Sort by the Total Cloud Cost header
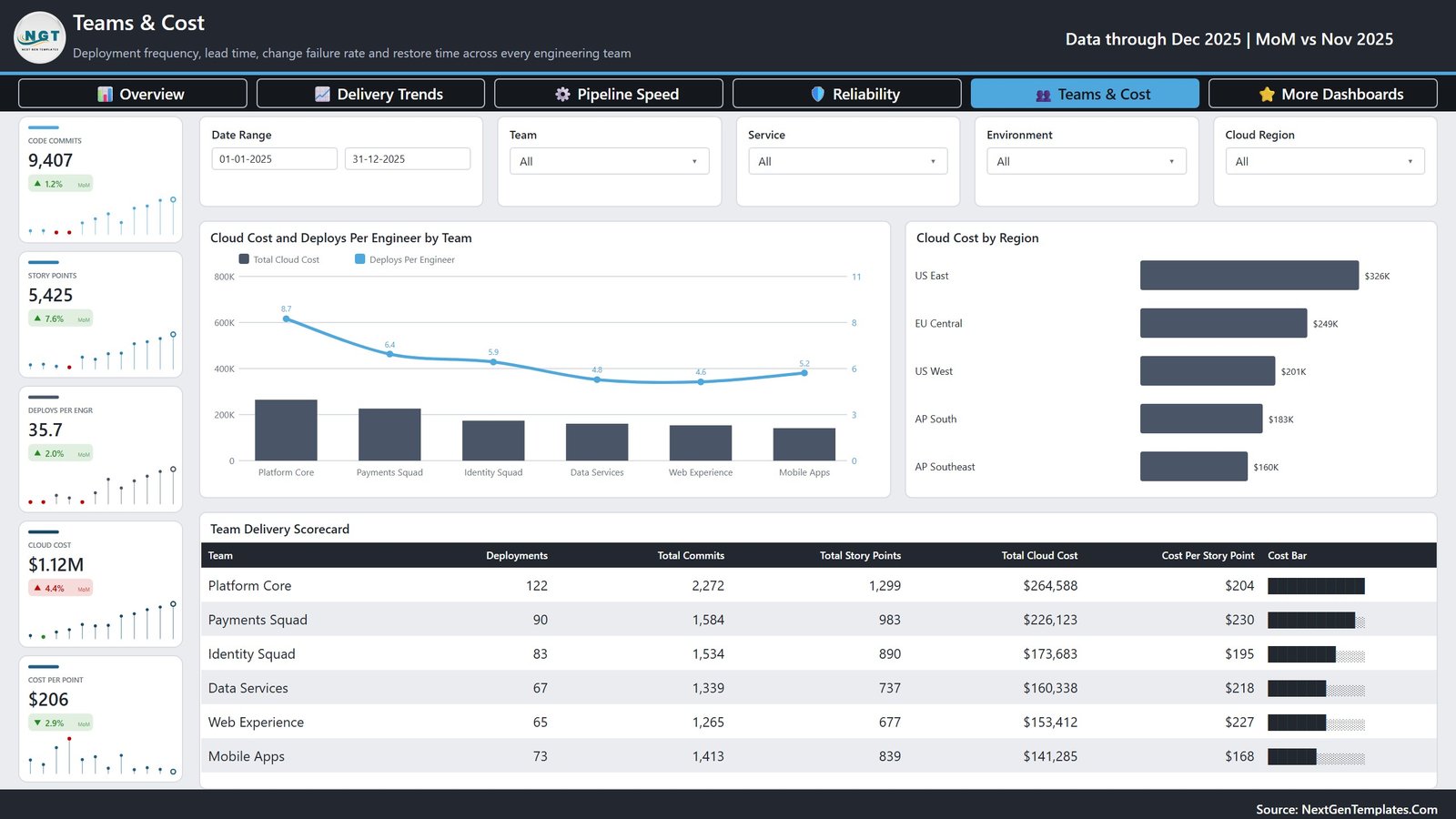 [x=1039, y=555]
